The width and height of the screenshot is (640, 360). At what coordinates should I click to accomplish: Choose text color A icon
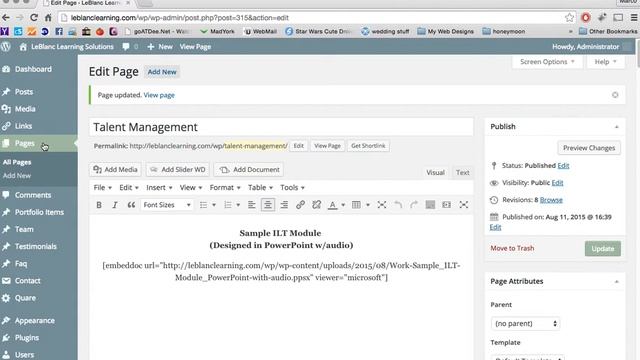click(x=333, y=205)
